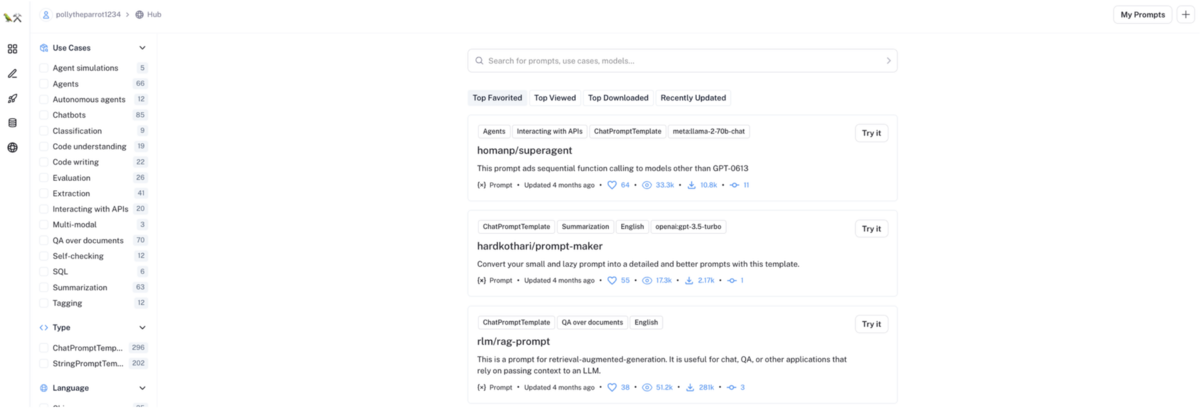This screenshot has width=1200, height=419.
Task: Collapse the Use Cases filter section
Action: tap(142, 48)
